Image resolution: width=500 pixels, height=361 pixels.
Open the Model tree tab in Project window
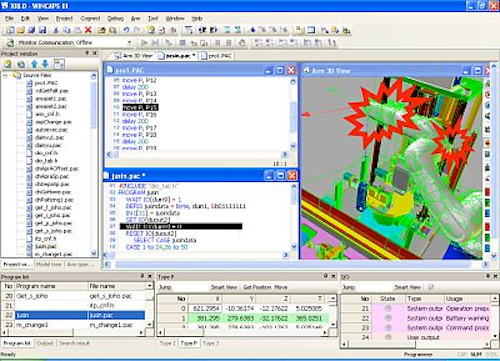[x=49, y=264]
